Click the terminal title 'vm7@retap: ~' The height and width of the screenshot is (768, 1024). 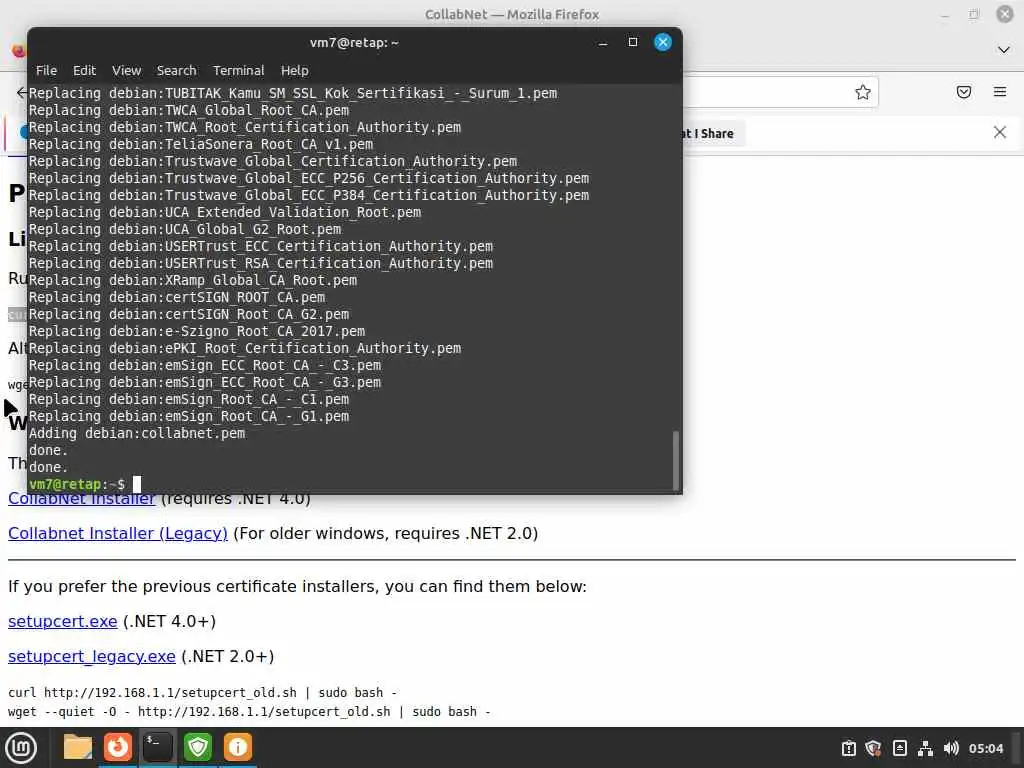[354, 42]
